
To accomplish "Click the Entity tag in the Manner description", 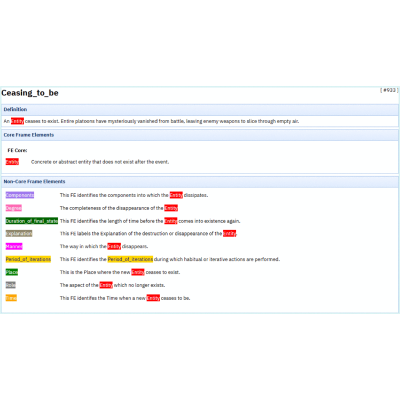I will click(x=114, y=246).
